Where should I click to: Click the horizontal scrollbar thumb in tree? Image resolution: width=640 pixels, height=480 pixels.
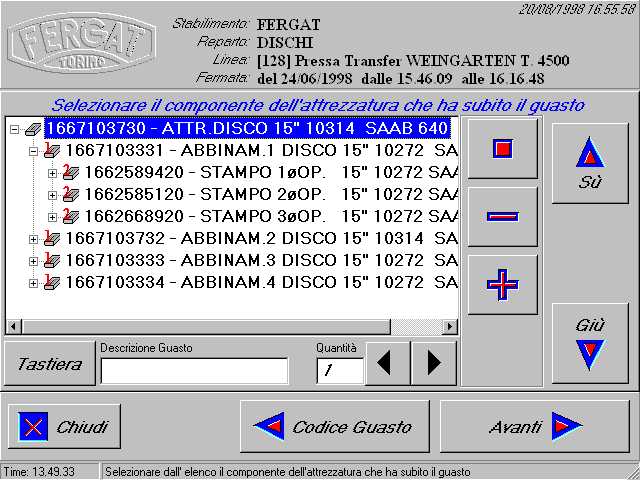coord(207,327)
